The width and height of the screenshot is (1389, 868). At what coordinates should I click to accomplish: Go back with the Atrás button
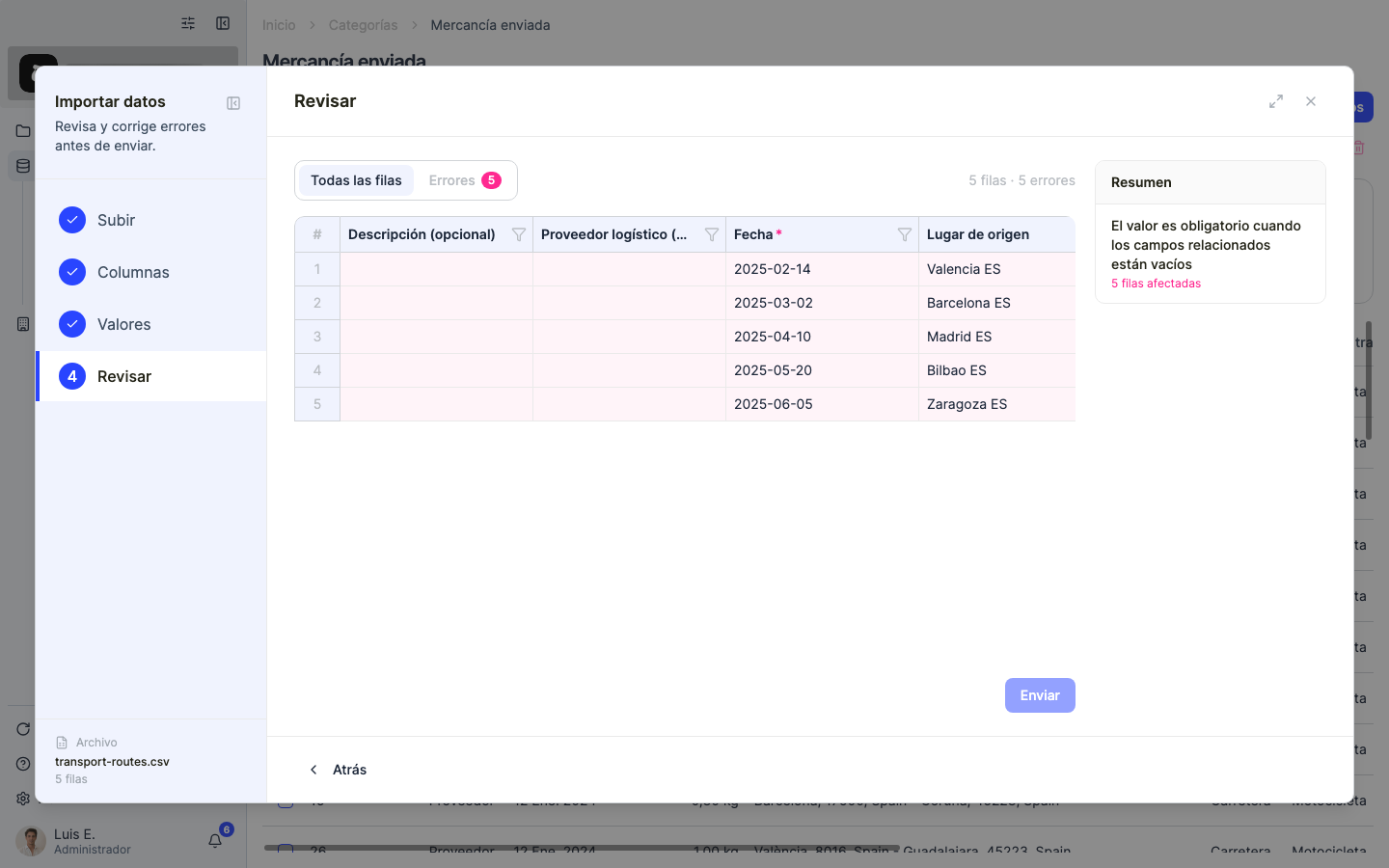coord(338,770)
